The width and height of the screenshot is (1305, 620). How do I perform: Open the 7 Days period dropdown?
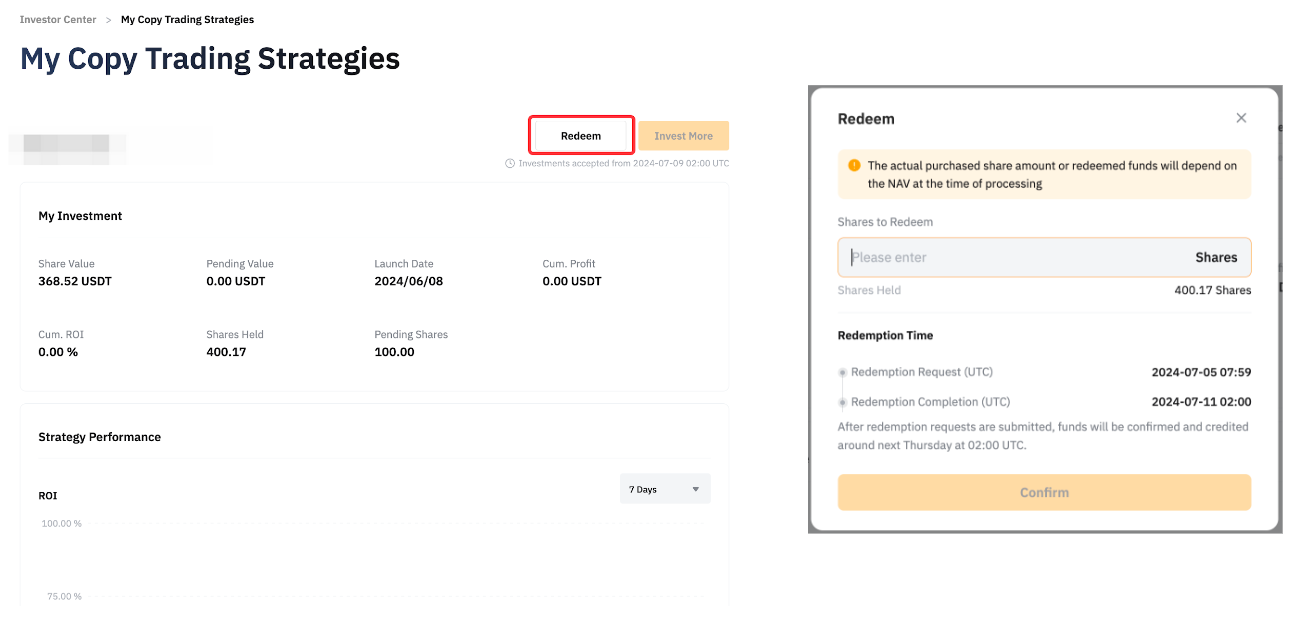click(664, 489)
